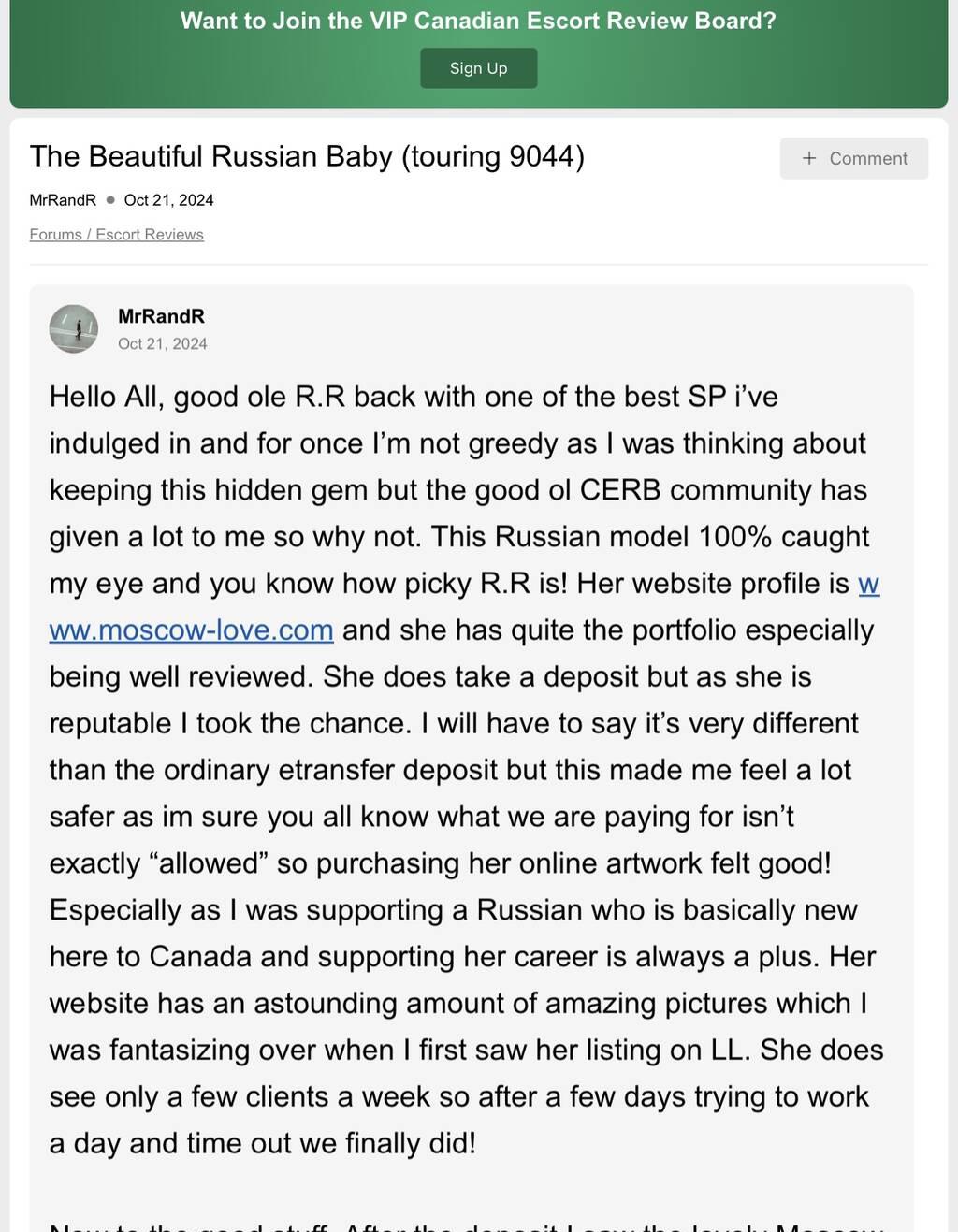The height and width of the screenshot is (1232, 958).
Task: Click the Comment button label
Action: pos(868,158)
